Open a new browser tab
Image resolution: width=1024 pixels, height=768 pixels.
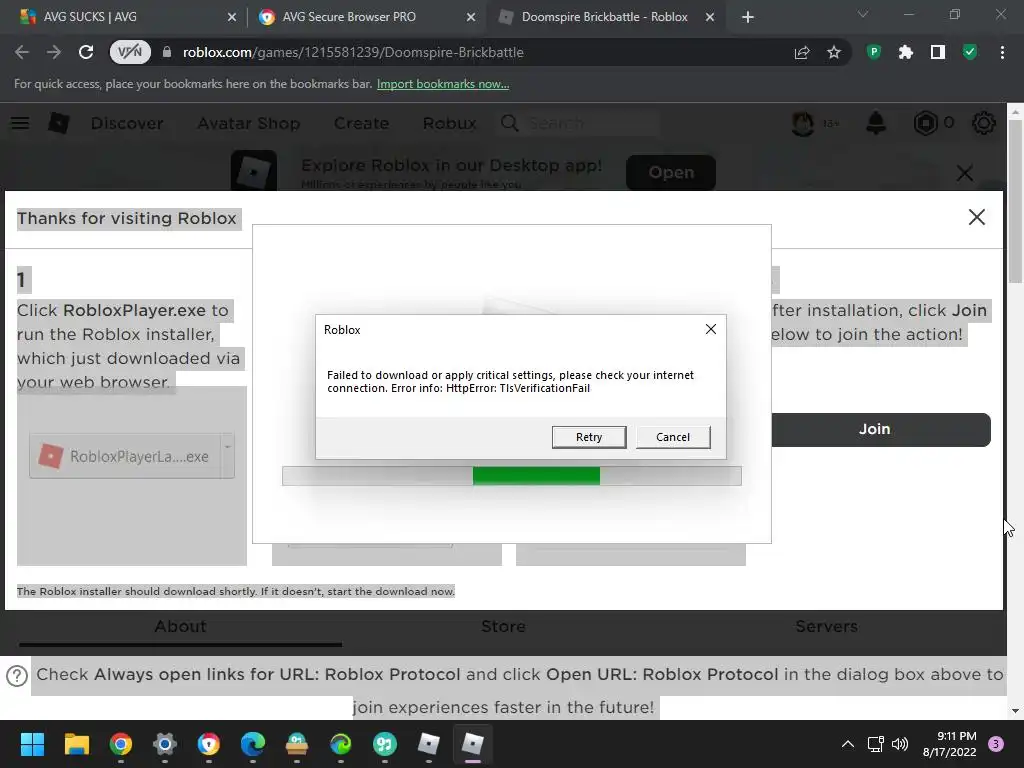point(748,17)
